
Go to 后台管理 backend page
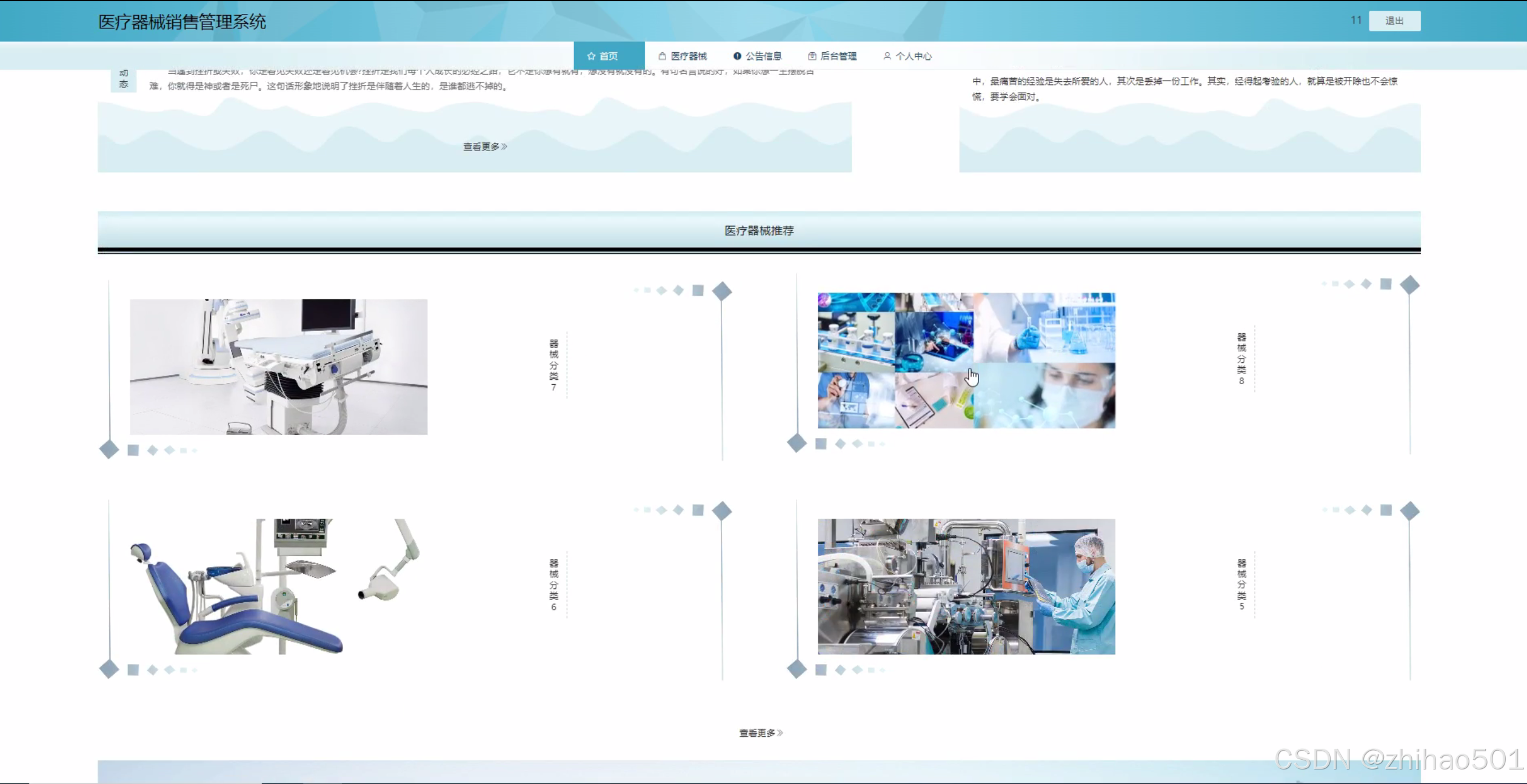[x=838, y=56]
